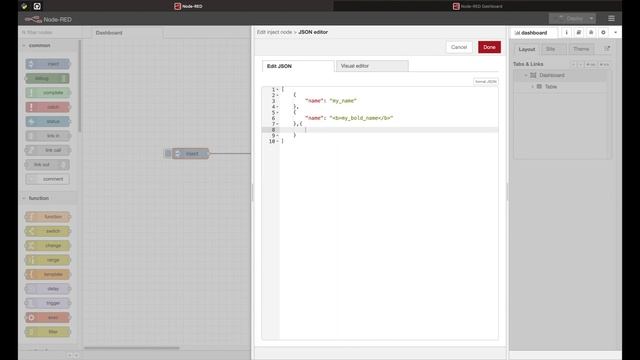Open the help book sidebar icon
The image size is (640, 360).
[578, 33]
